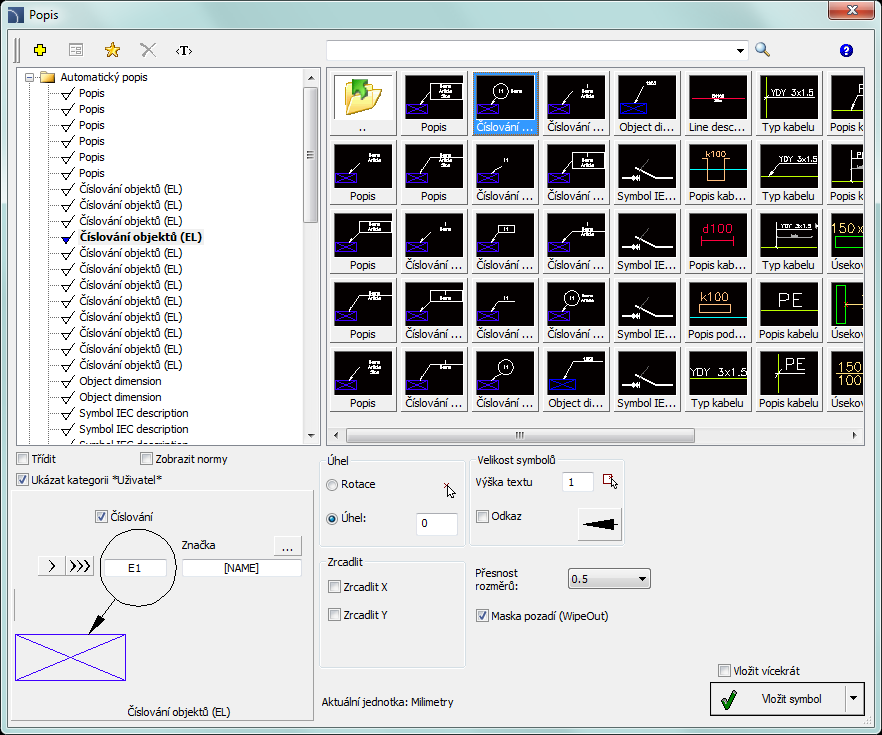882x735 pixels.
Task: Select the highlighted Číslování circle symbol thumbnail
Action: [x=505, y=103]
